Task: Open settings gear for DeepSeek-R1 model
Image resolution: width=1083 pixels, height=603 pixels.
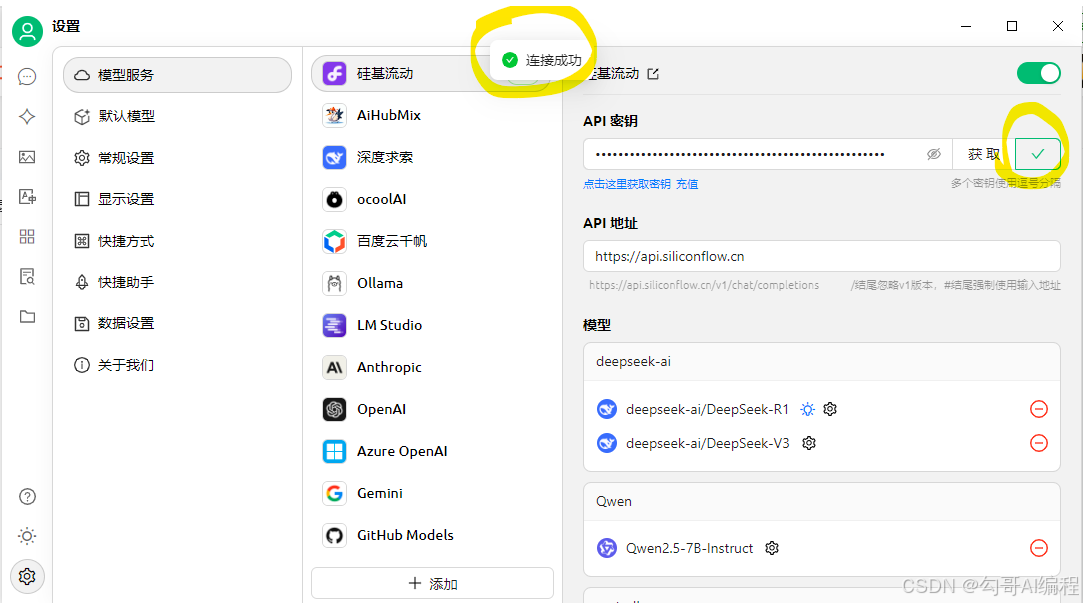Action: click(x=830, y=409)
